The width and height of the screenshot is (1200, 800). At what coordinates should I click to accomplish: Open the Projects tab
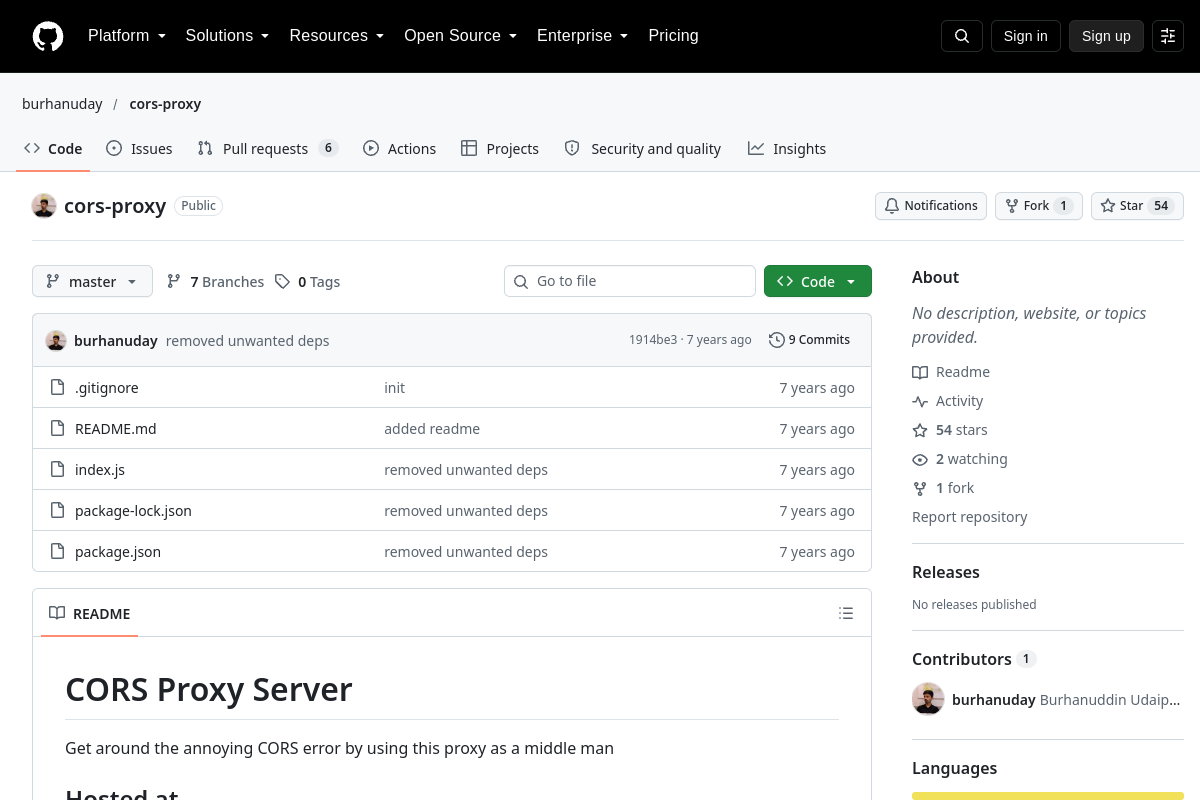500,148
